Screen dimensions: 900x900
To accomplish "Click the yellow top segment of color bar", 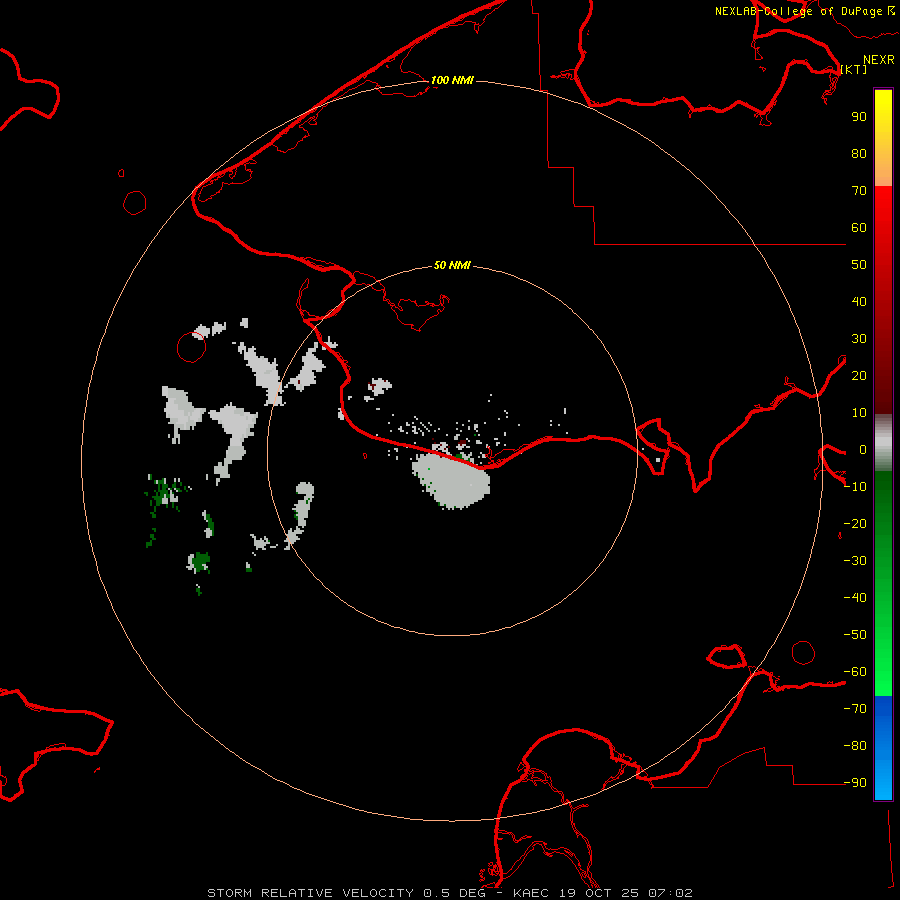I will (883, 138).
